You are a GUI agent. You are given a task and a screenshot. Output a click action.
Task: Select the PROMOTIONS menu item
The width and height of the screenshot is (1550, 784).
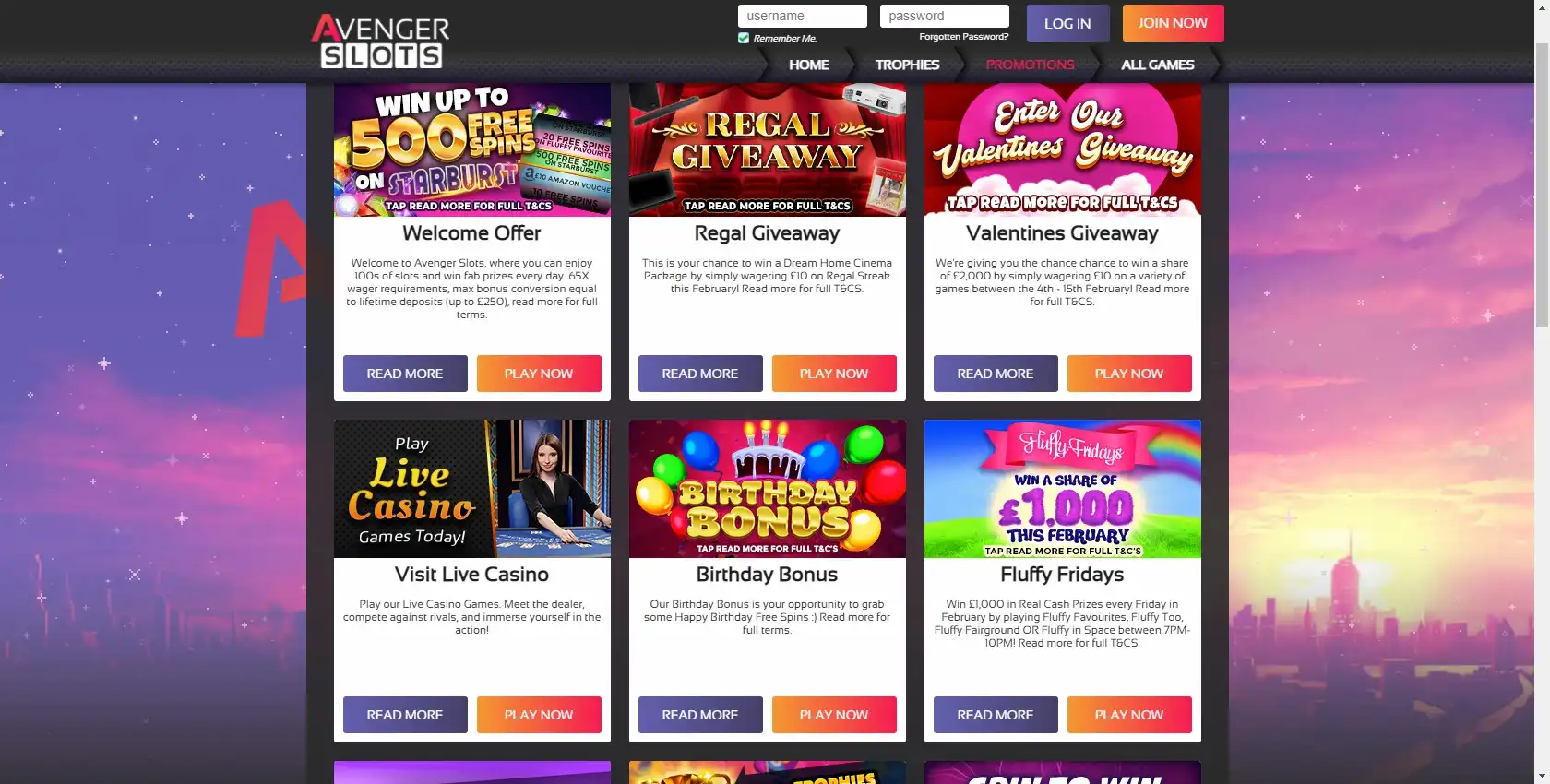[1030, 65]
